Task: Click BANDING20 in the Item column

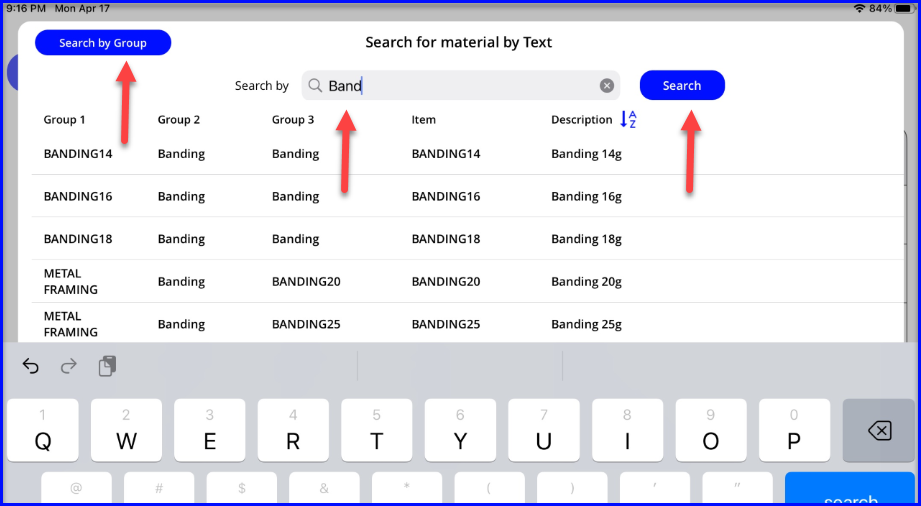Action: point(446,282)
